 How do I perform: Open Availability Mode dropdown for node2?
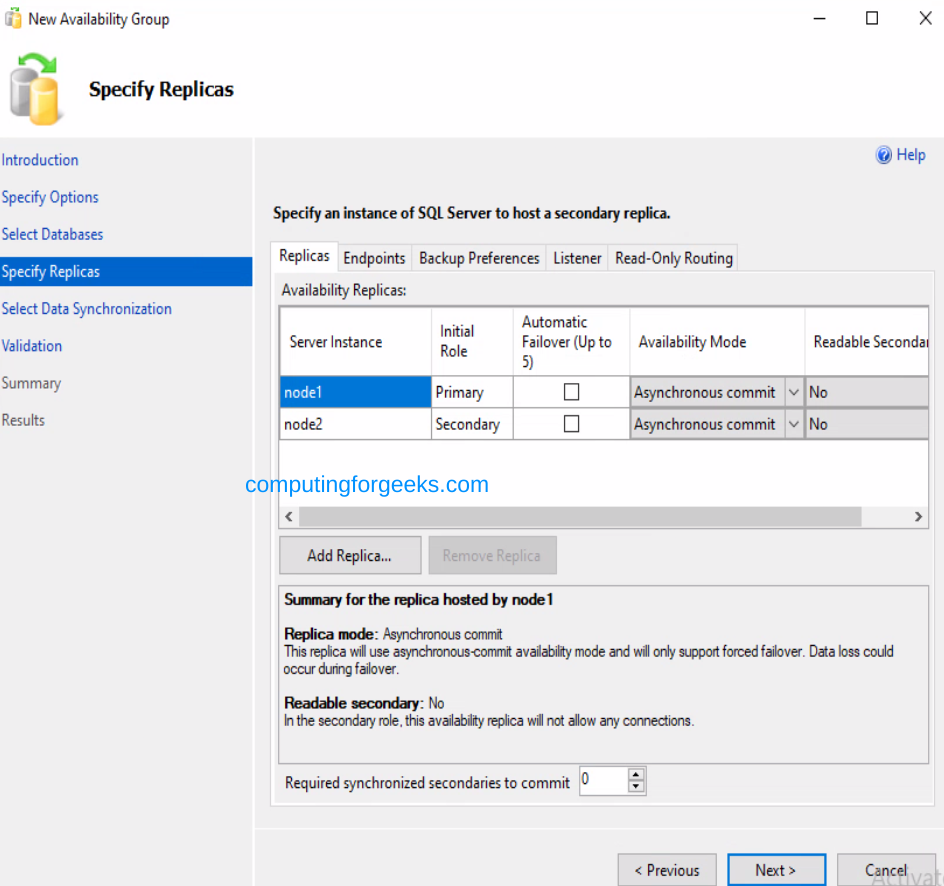793,423
